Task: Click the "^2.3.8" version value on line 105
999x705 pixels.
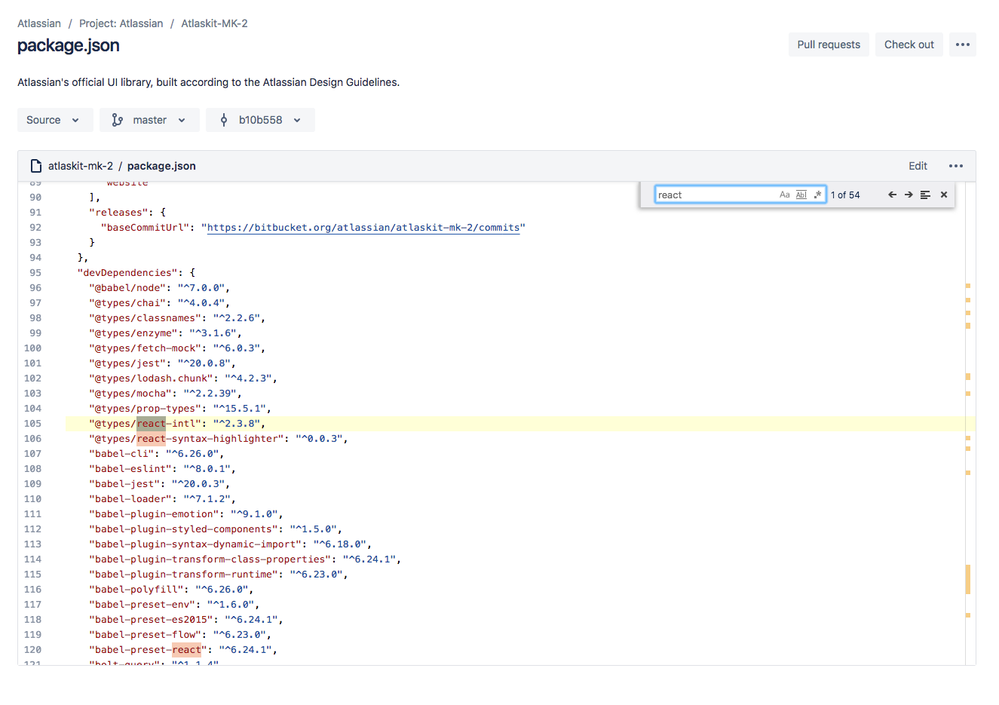Action: click(236, 424)
